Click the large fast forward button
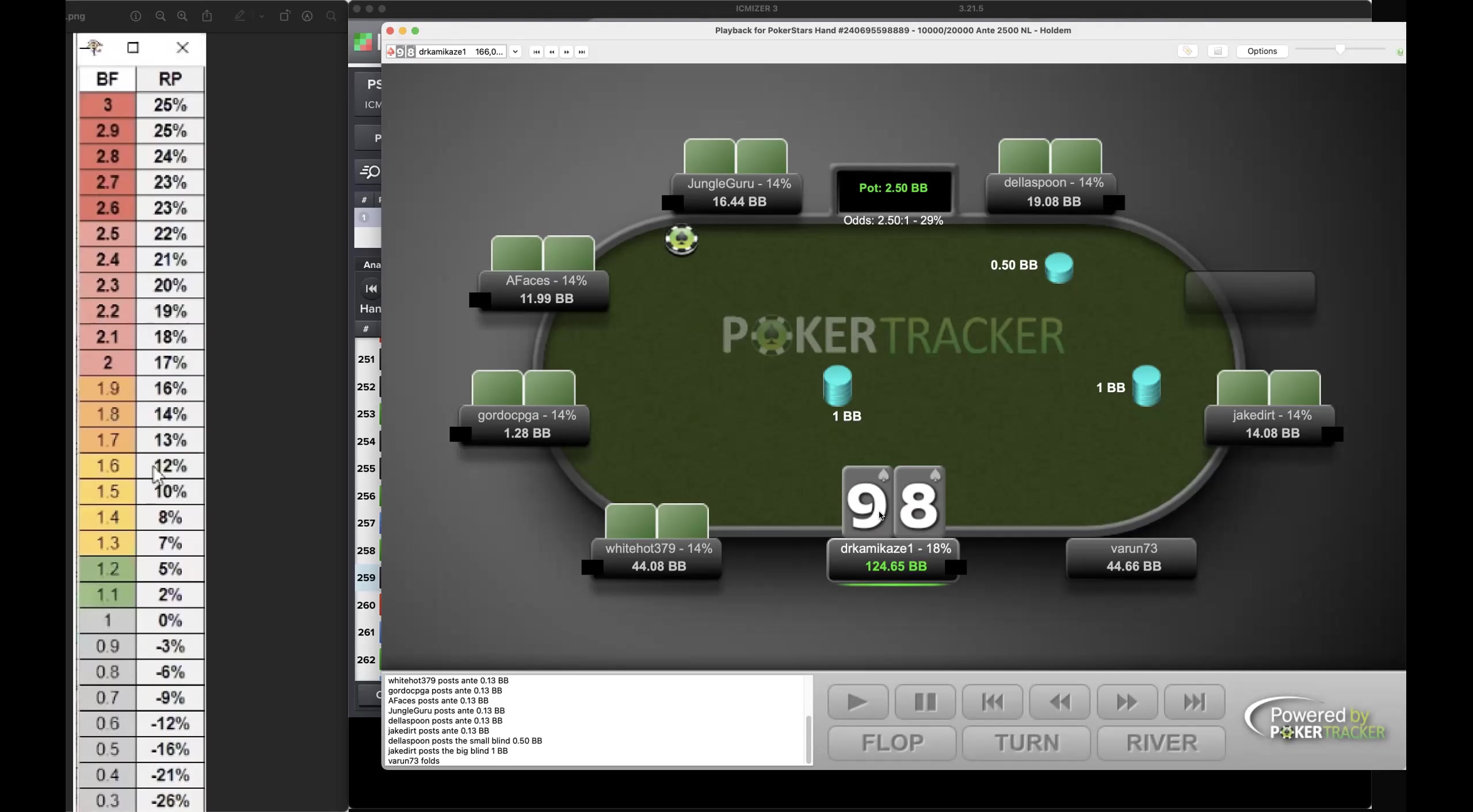The width and height of the screenshot is (1473, 812). (1127, 702)
